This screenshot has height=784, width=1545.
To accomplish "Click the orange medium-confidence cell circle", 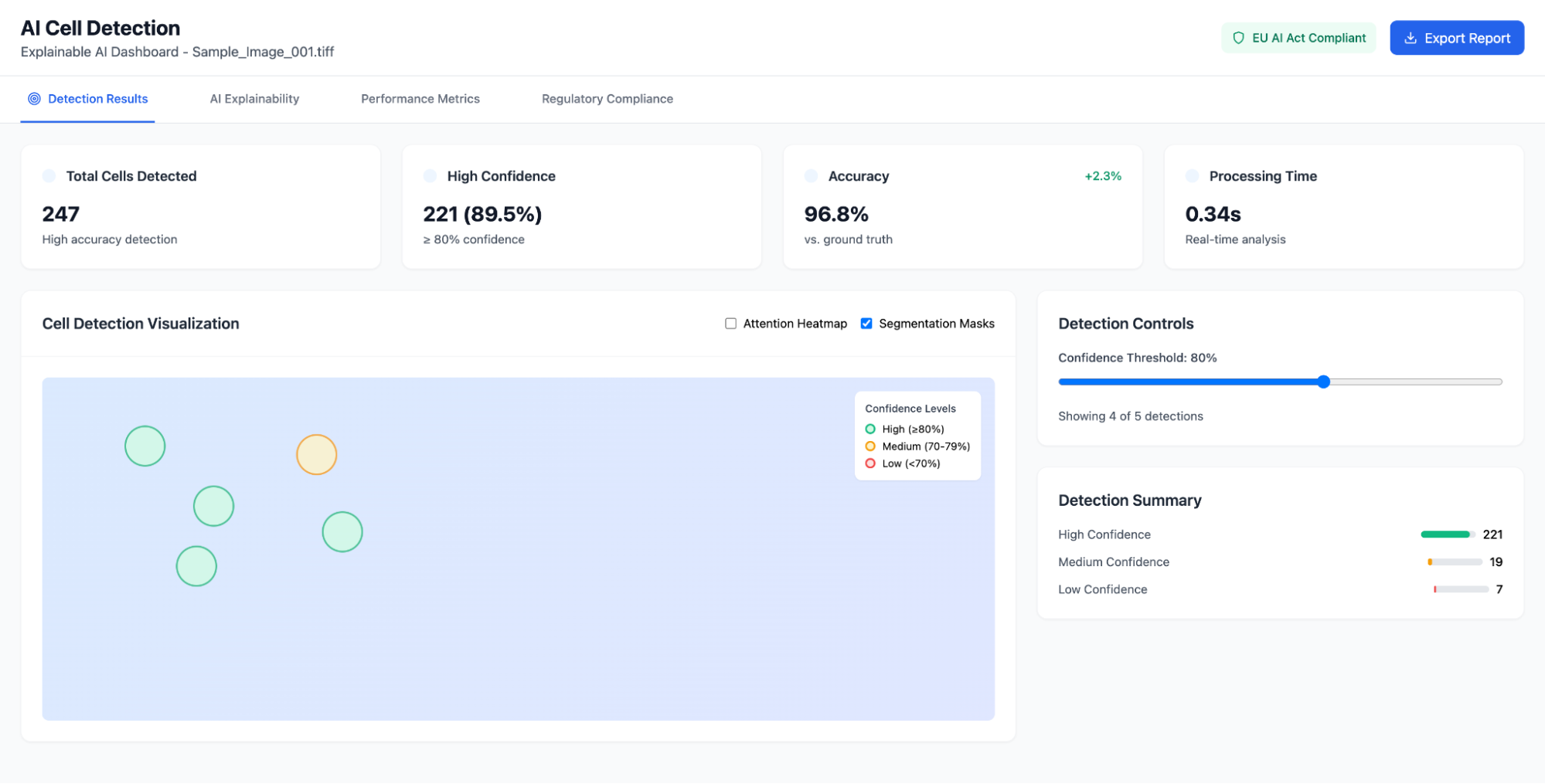I will pyautogui.click(x=317, y=455).
